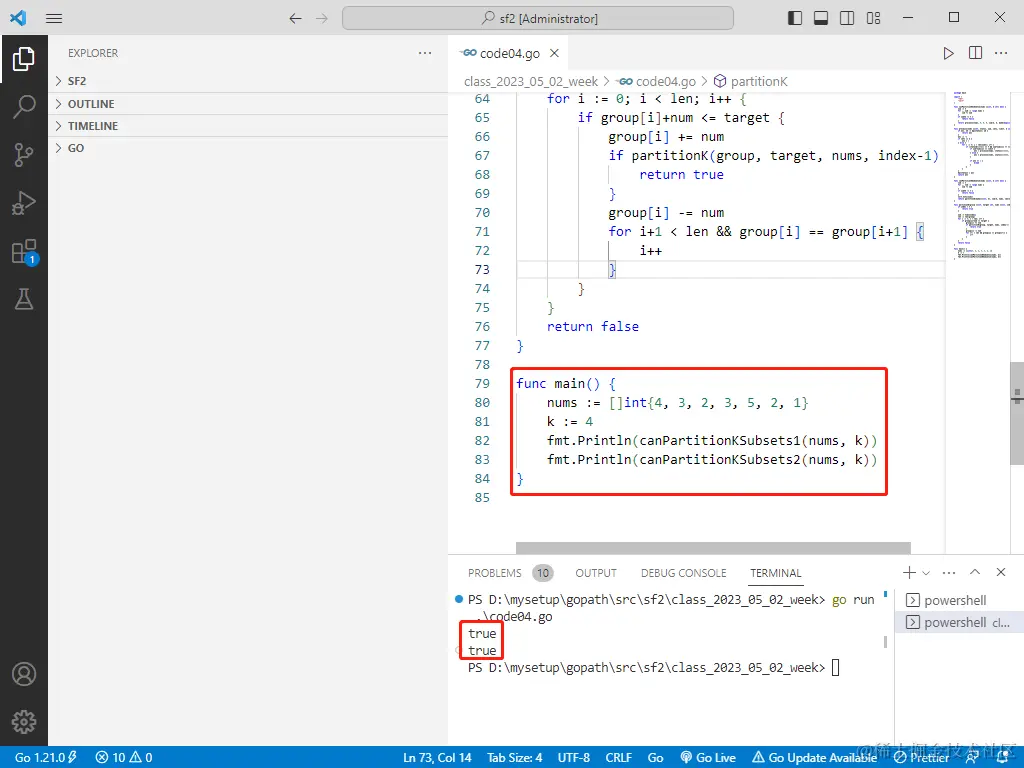This screenshot has width=1024, height=768.
Task: Open the Explorer view in activity bar
Action: point(24,59)
